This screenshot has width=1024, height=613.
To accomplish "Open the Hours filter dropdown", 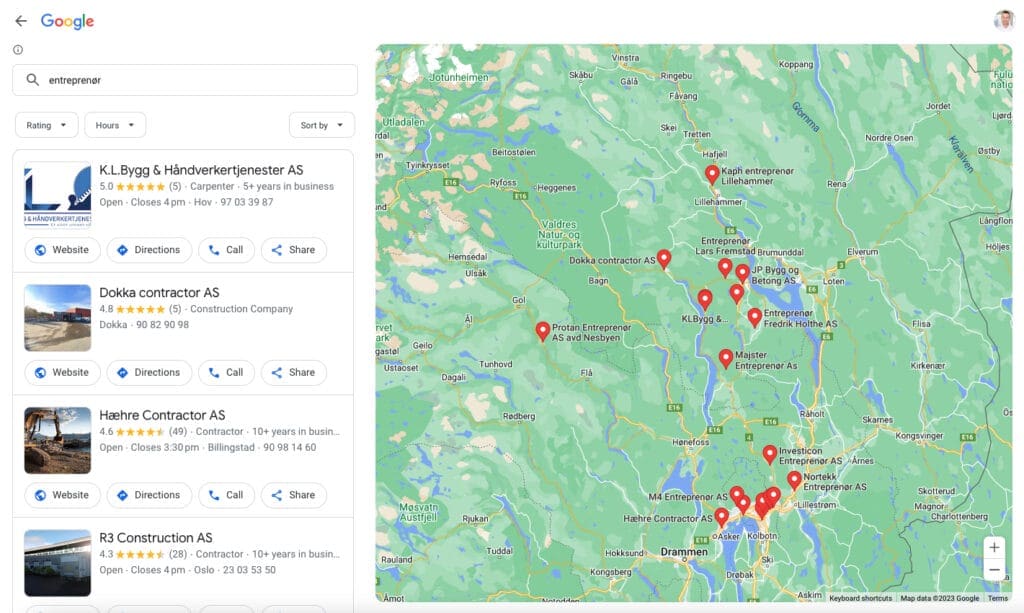I will point(114,125).
